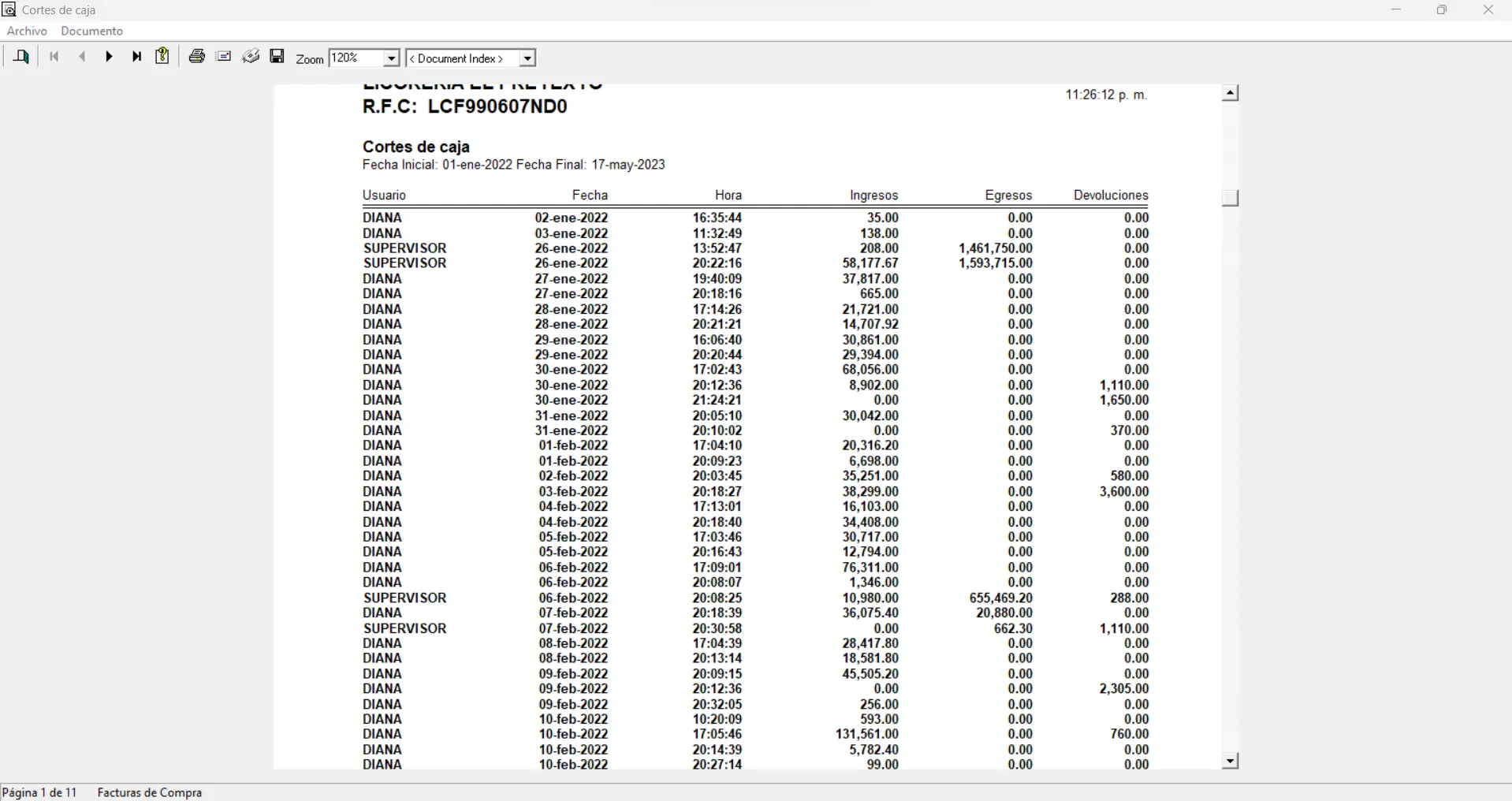The height and width of the screenshot is (801, 1512).
Task: Jump to the last report page
Action: click(137, 57)
